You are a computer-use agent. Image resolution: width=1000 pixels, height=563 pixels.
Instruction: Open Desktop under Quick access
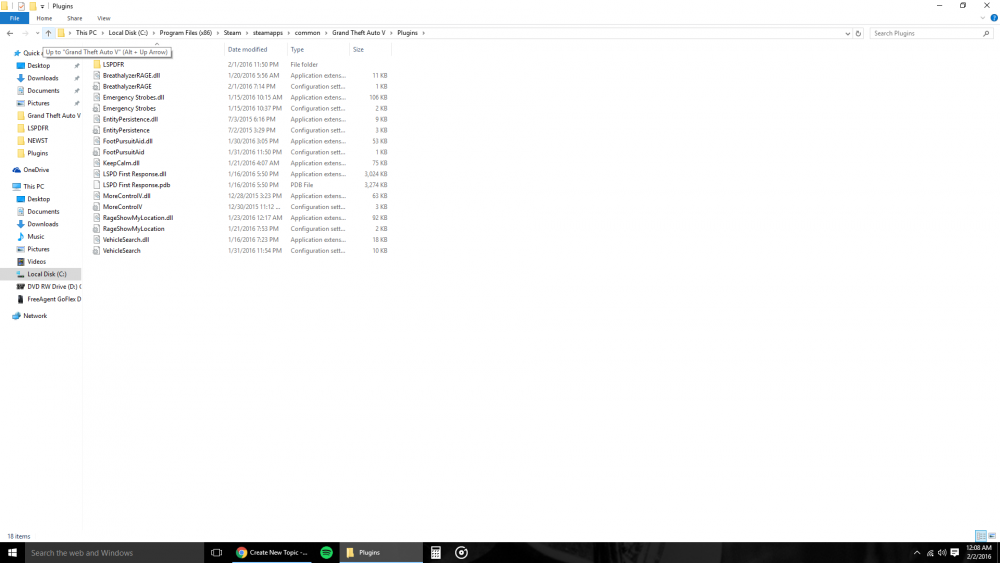pyautogui.click(x=38, y=66)
